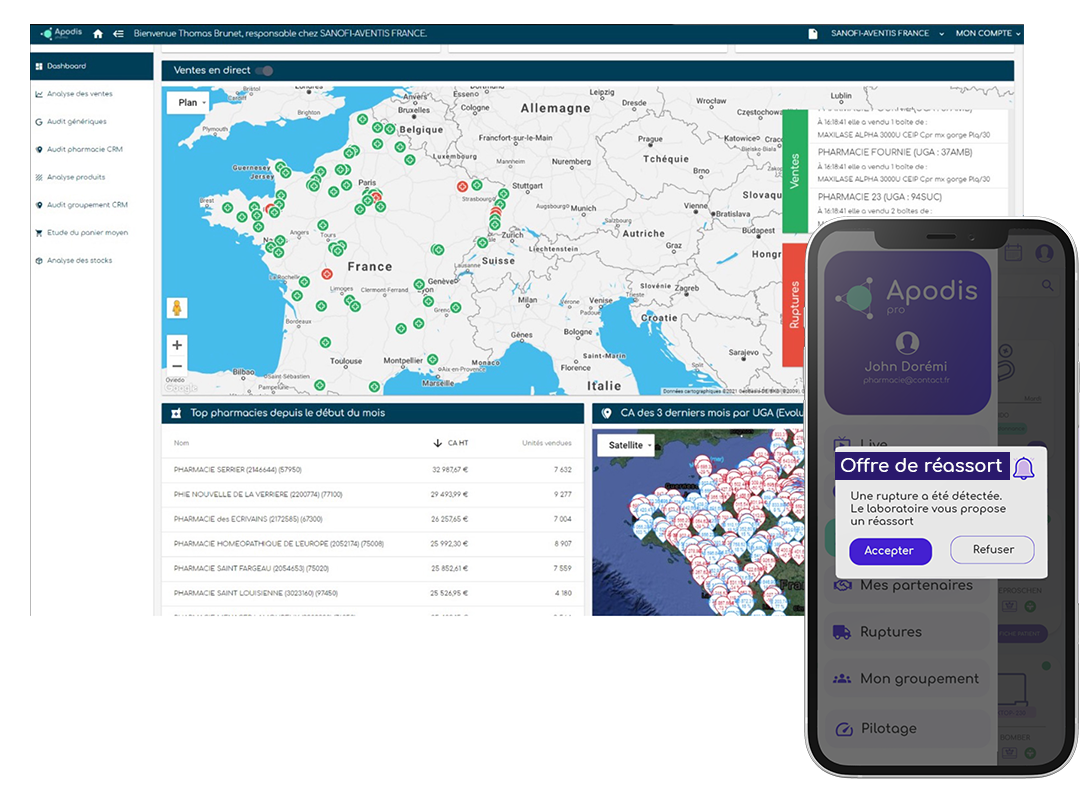
Task: Click the bell icon in réassort popup
Action: tap(1023, 467)
